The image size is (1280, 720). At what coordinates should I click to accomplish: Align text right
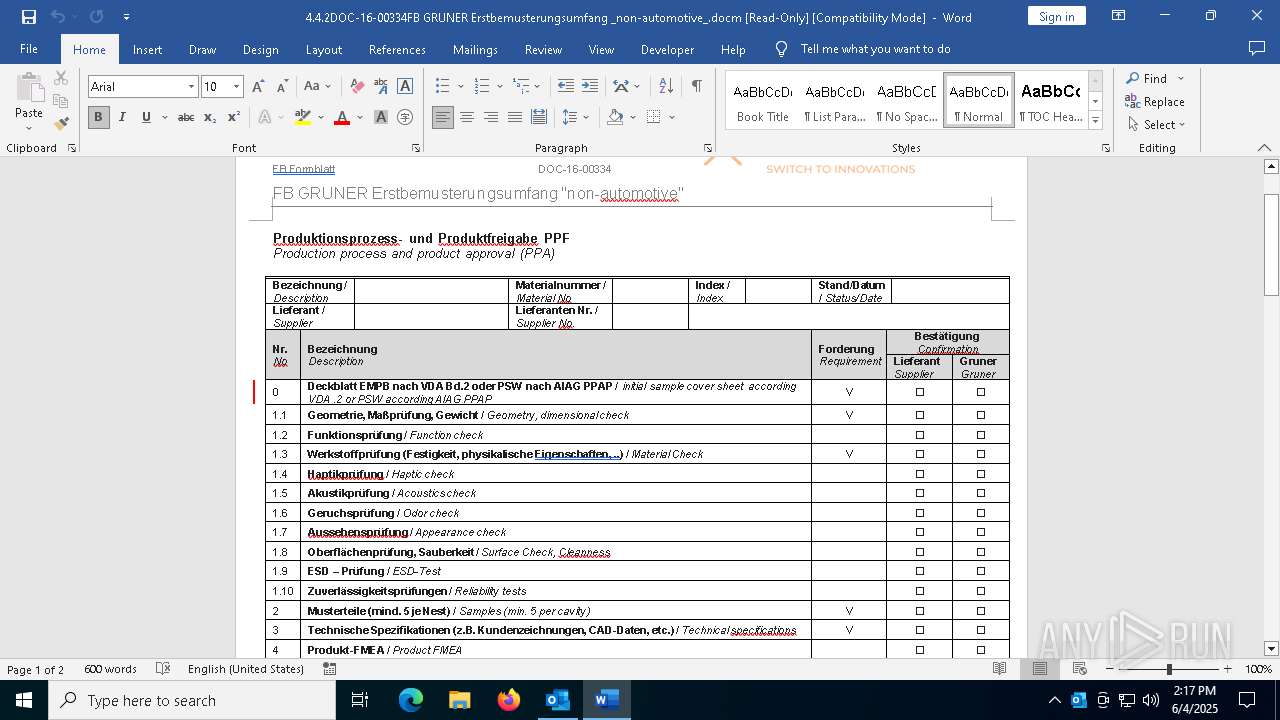[x=491, y=117]
